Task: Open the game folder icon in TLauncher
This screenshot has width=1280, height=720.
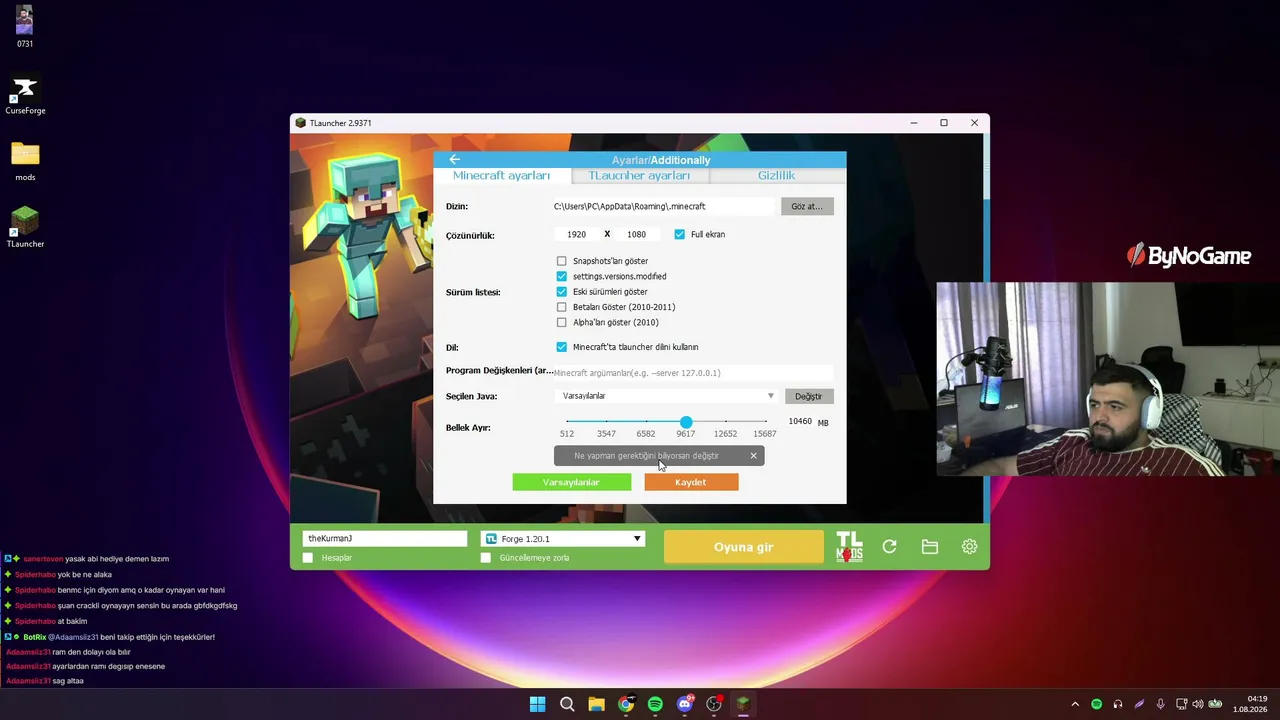Action: click(930, 547)
